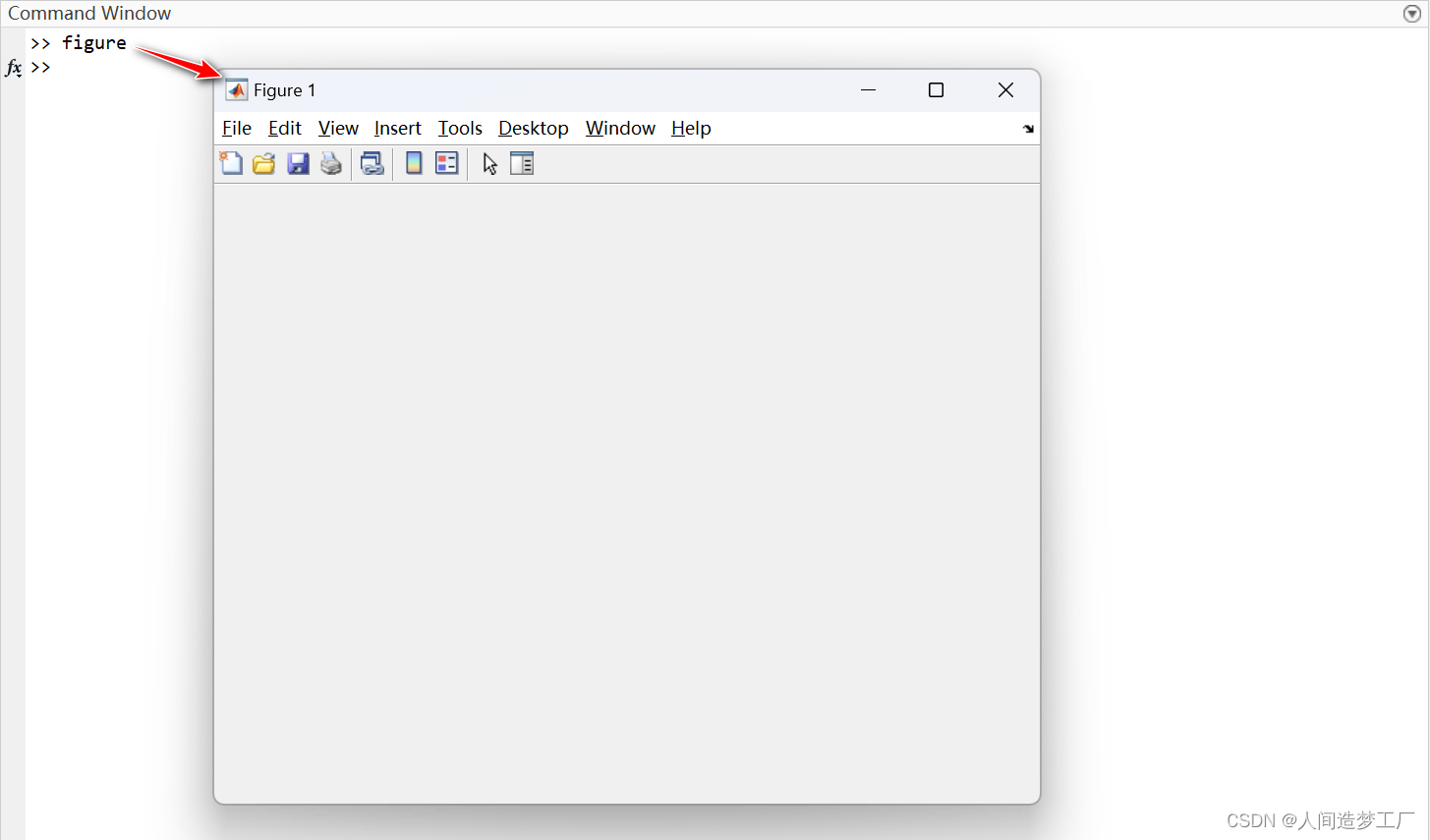Click the Link/Unlink Plot toolbar icon
The width and height of the screenshot is (1430, 840).
pyautogui.click(x=372, y=163)
